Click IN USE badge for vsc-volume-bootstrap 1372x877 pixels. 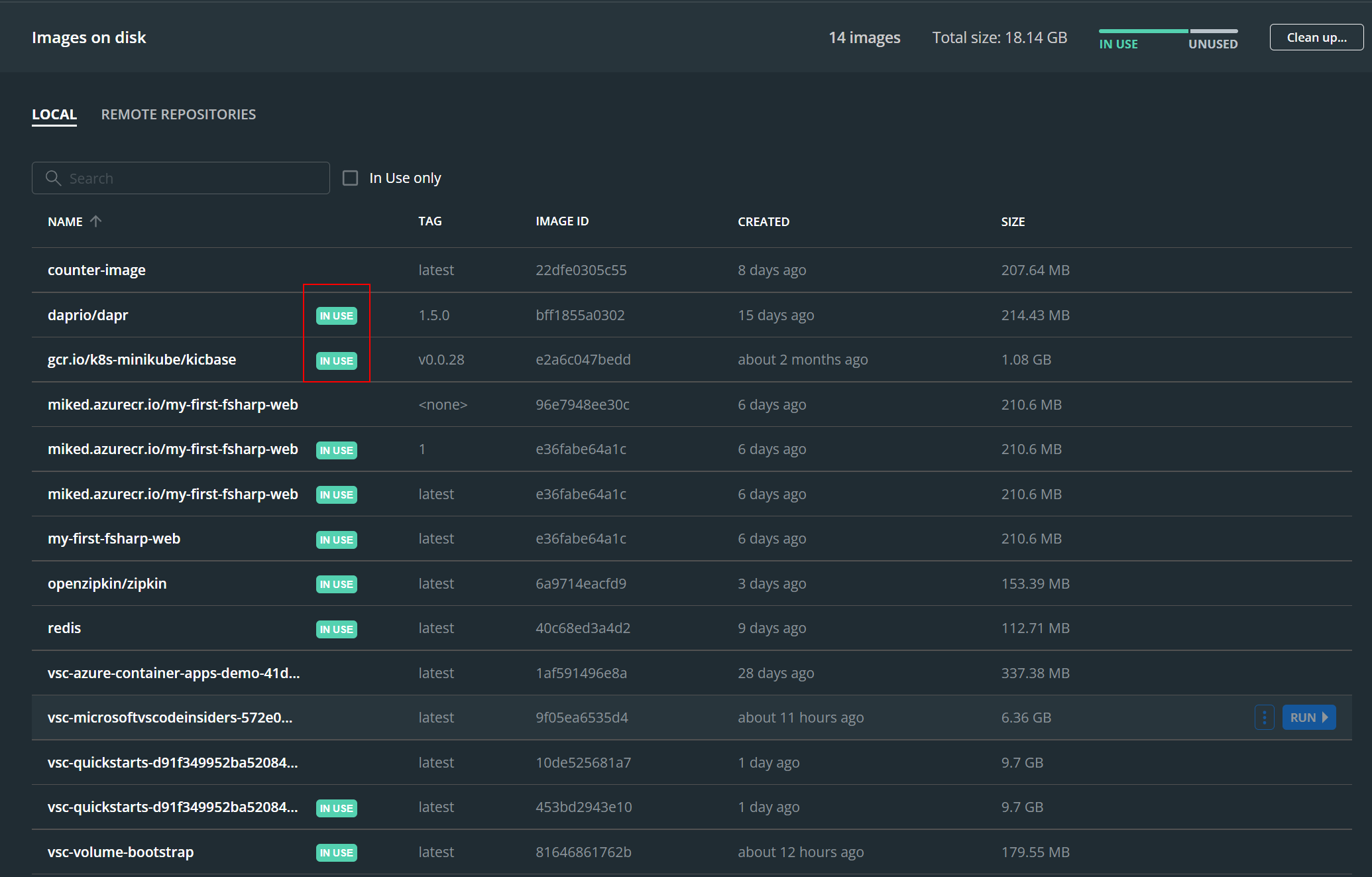[336, 852]
